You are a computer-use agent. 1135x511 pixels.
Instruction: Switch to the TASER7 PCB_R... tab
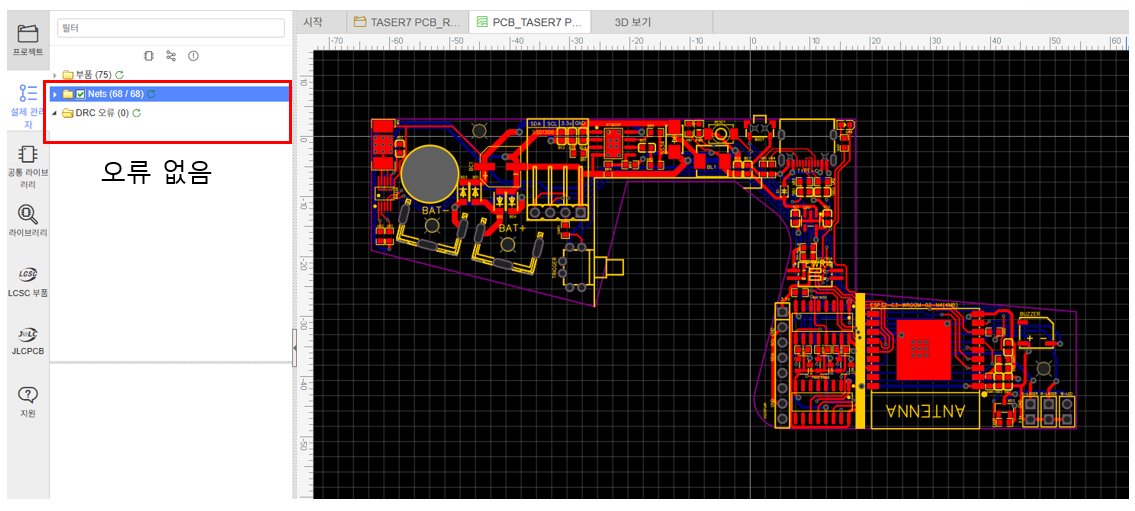coord(408,22)
